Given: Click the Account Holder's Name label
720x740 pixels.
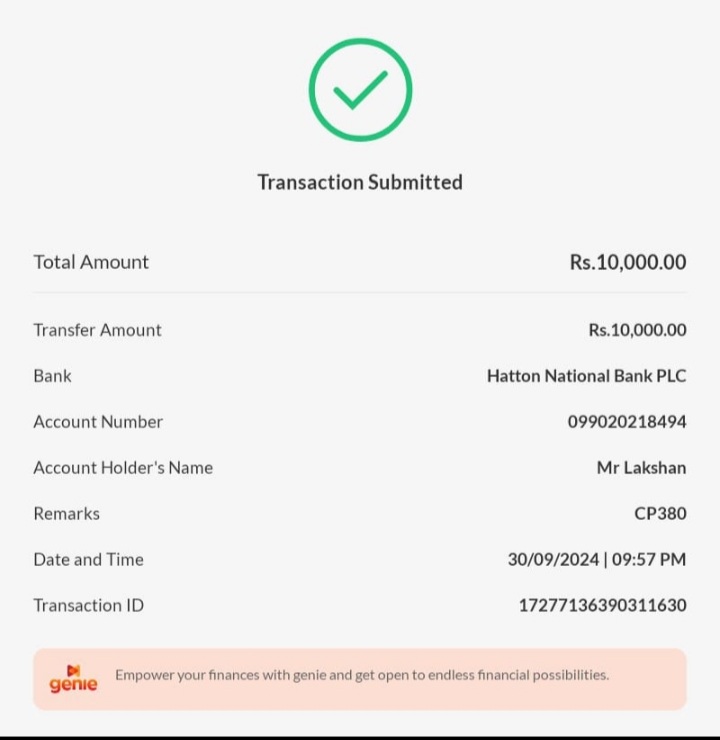Looking at the screenshot, I should pyautogui.click(x=123, y=467).
